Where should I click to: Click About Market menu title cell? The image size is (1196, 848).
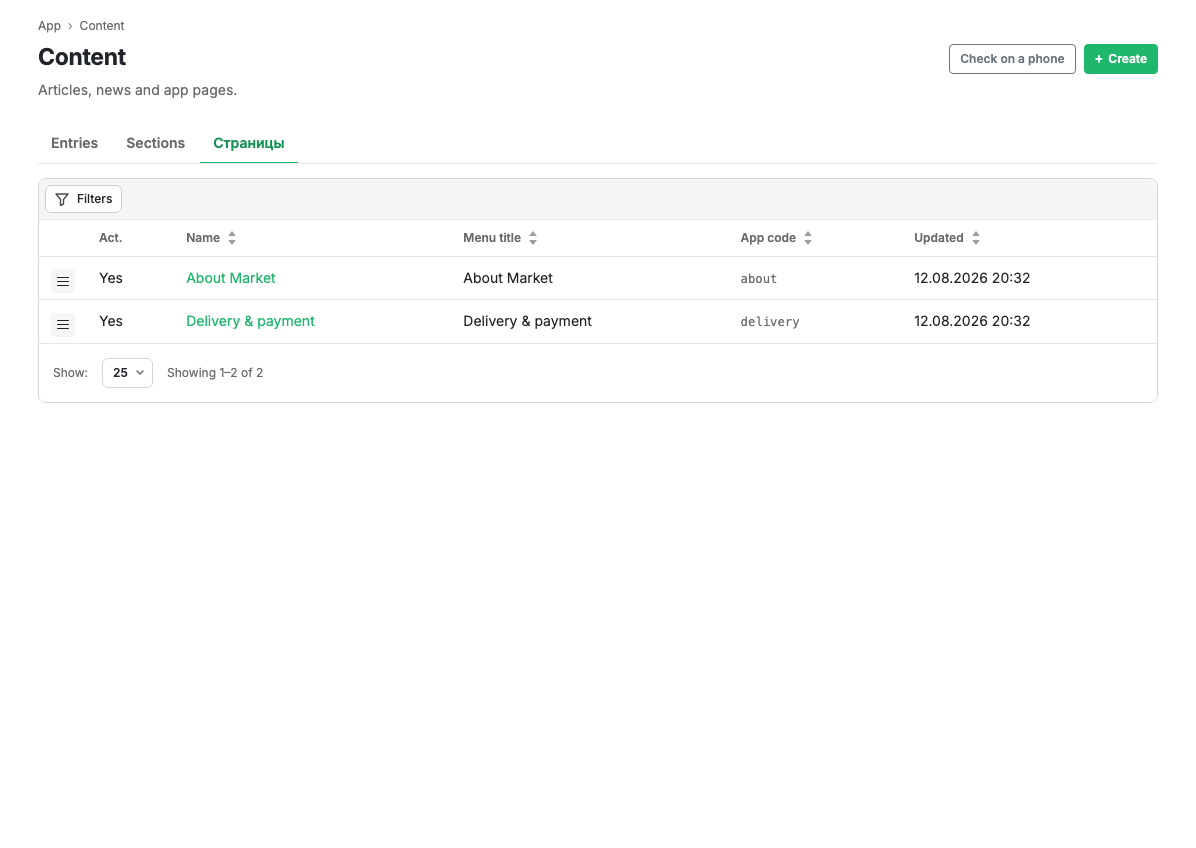pyautogui.click(x=508, y=278)
